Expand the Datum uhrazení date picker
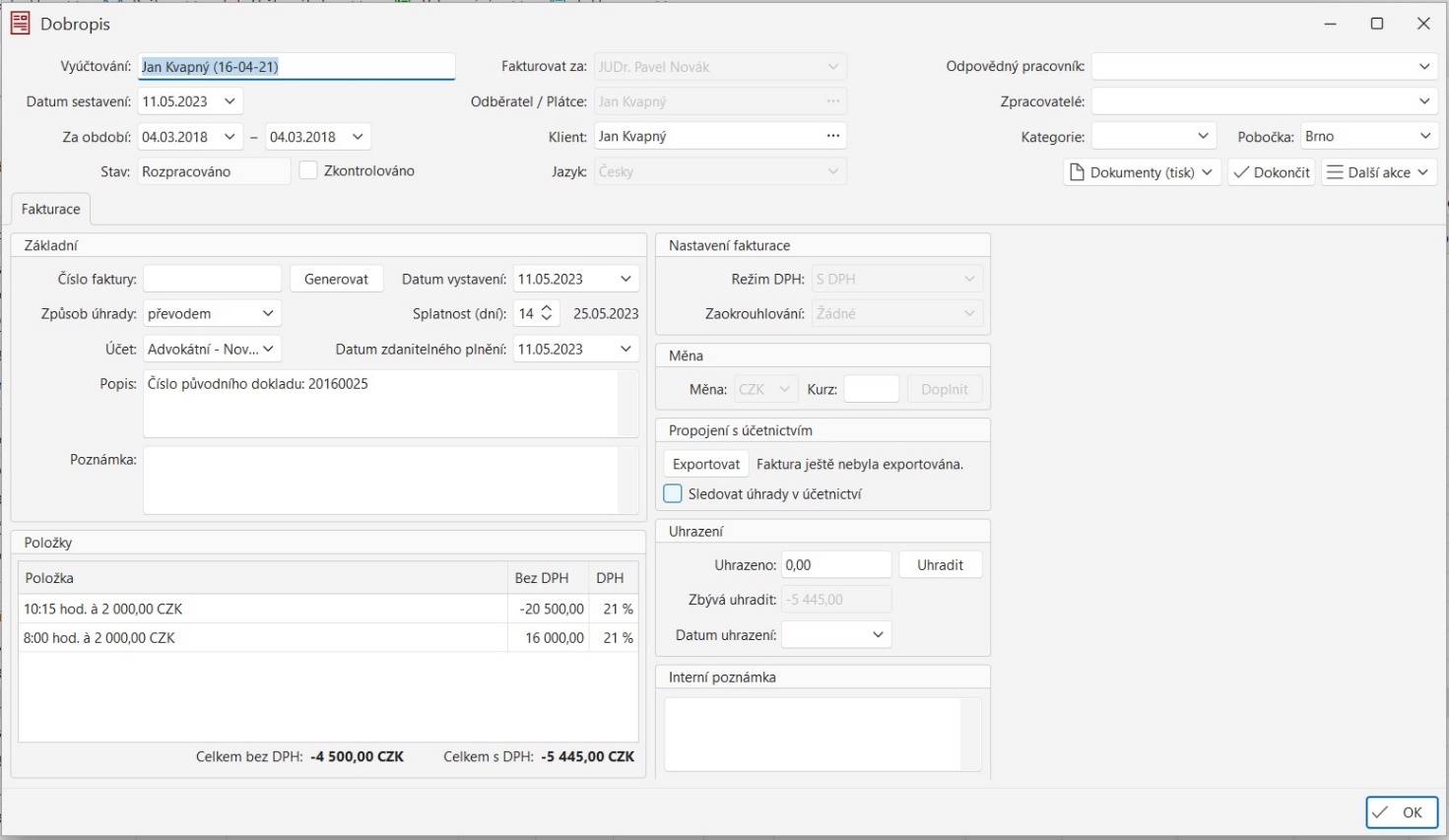The image size is (1449, 840). (x=879, y=634)
